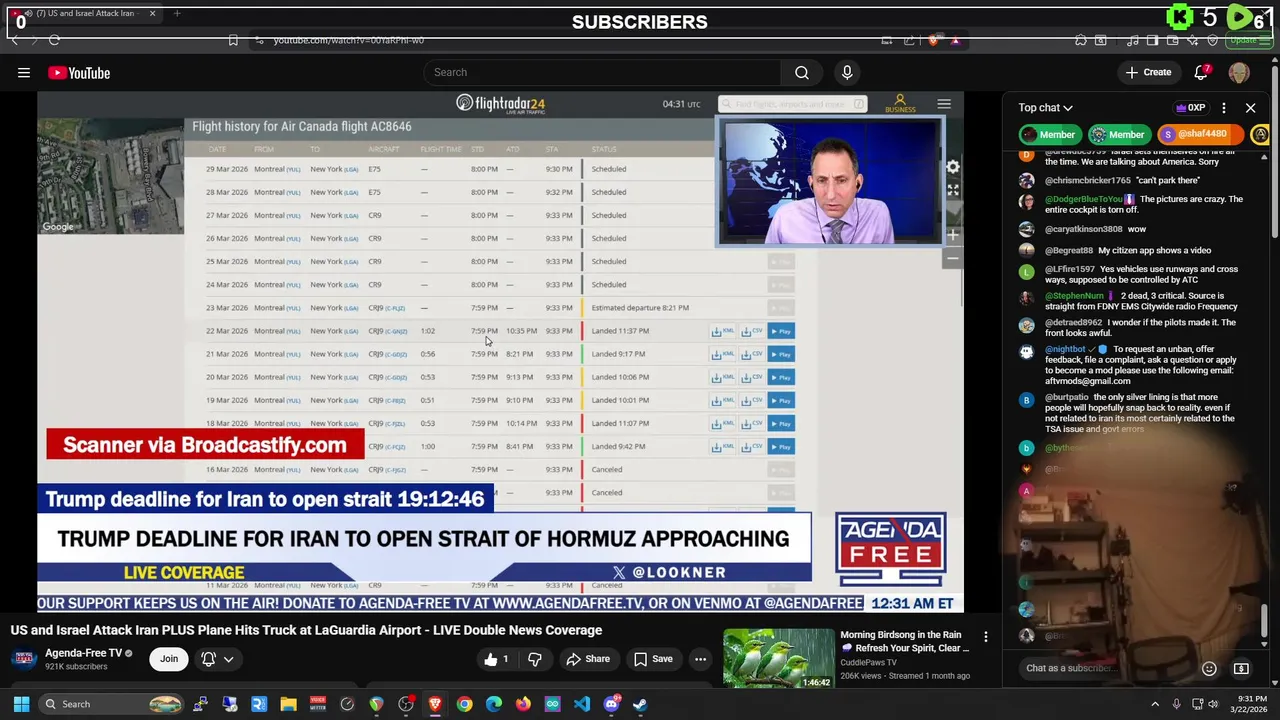Image resolution: width=1280 pixels, height=720 pixels.
Task: Open the Brave main menu hamburger
Action: [x=1267, y=40]
